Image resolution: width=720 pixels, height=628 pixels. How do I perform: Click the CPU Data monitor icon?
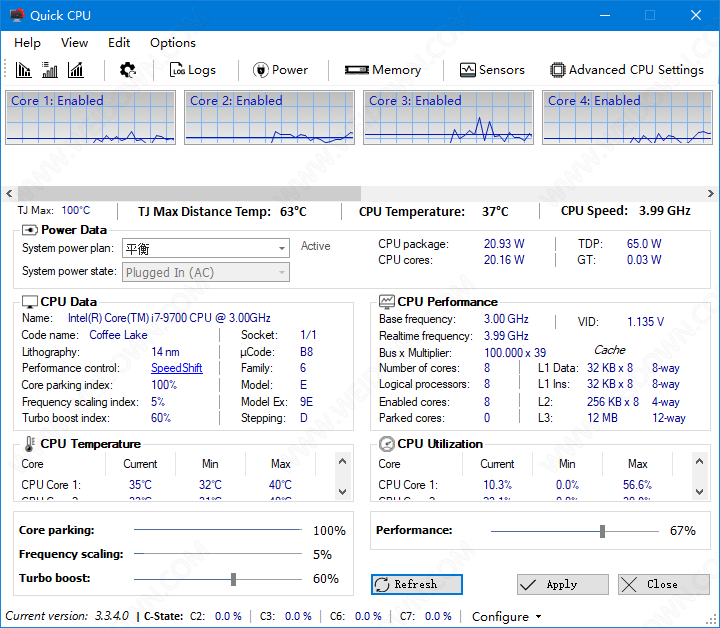click(x=30, y=302)
